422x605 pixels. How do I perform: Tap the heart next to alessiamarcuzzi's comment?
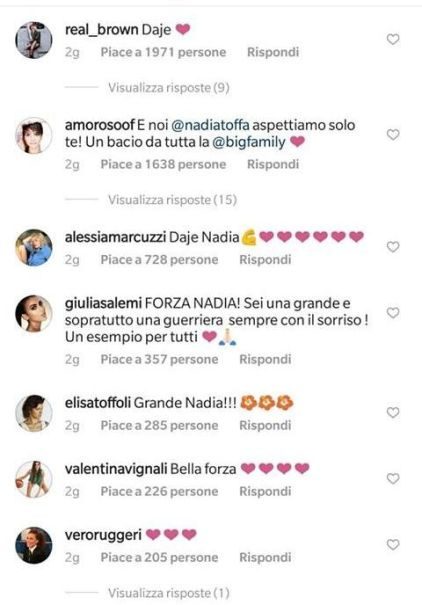[393, 247]
